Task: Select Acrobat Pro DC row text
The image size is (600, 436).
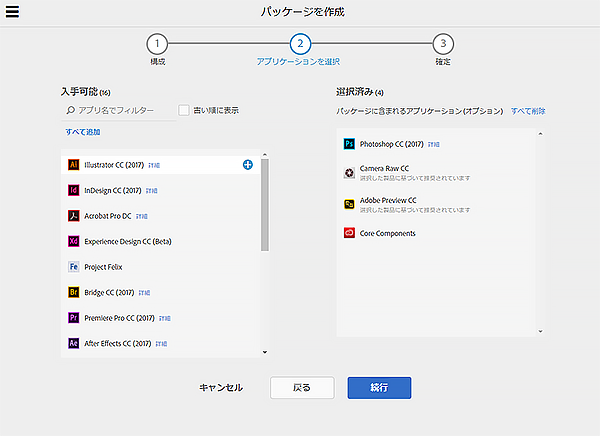Action: click(x=108, y=216)
